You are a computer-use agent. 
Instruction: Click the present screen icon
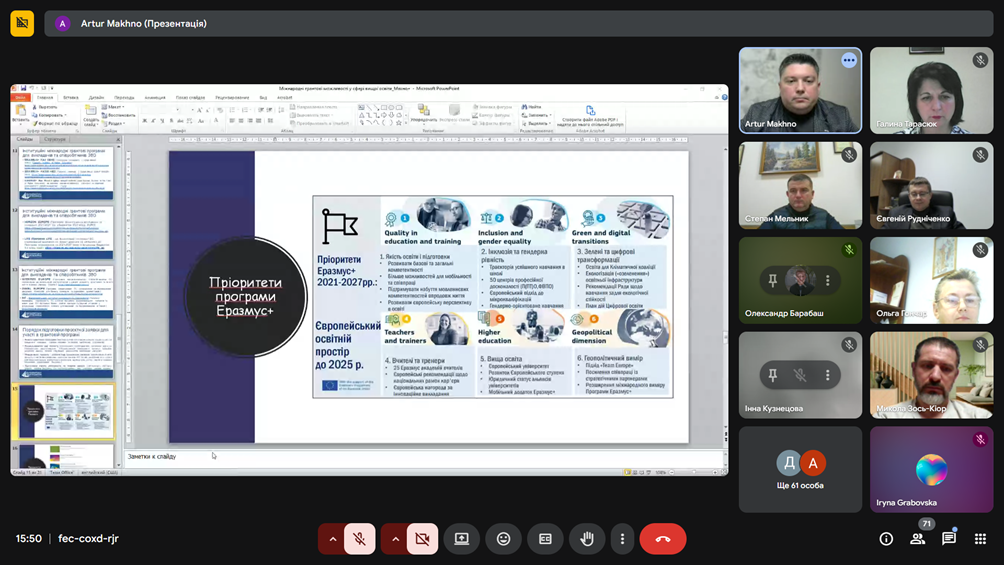pos(462,539)
